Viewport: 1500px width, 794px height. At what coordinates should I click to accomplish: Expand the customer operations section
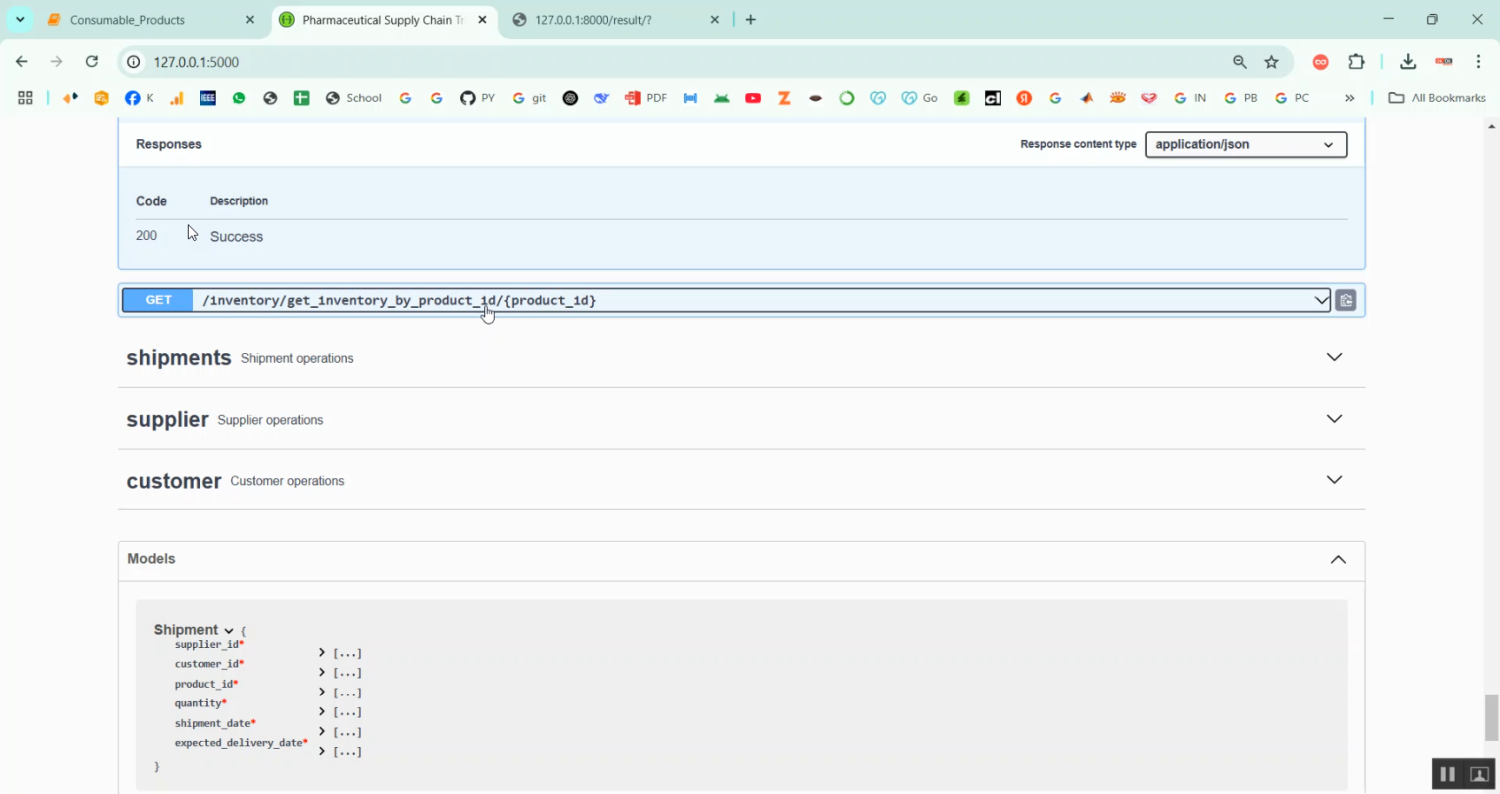point(1333,480)
